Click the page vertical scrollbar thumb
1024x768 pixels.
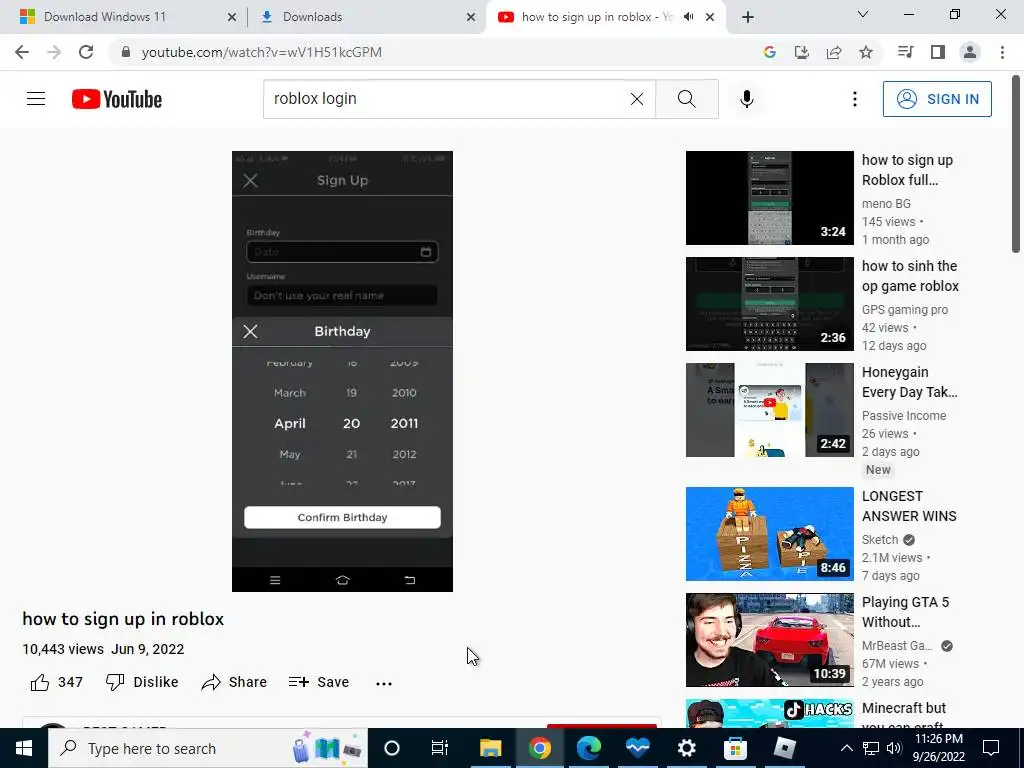(x=1016, y=163)
